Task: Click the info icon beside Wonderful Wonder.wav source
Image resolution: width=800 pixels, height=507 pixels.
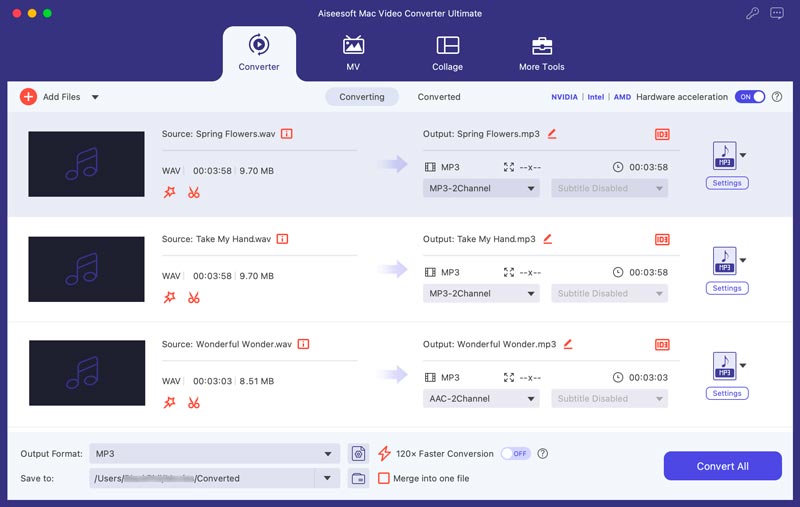Action: [303, 344]
